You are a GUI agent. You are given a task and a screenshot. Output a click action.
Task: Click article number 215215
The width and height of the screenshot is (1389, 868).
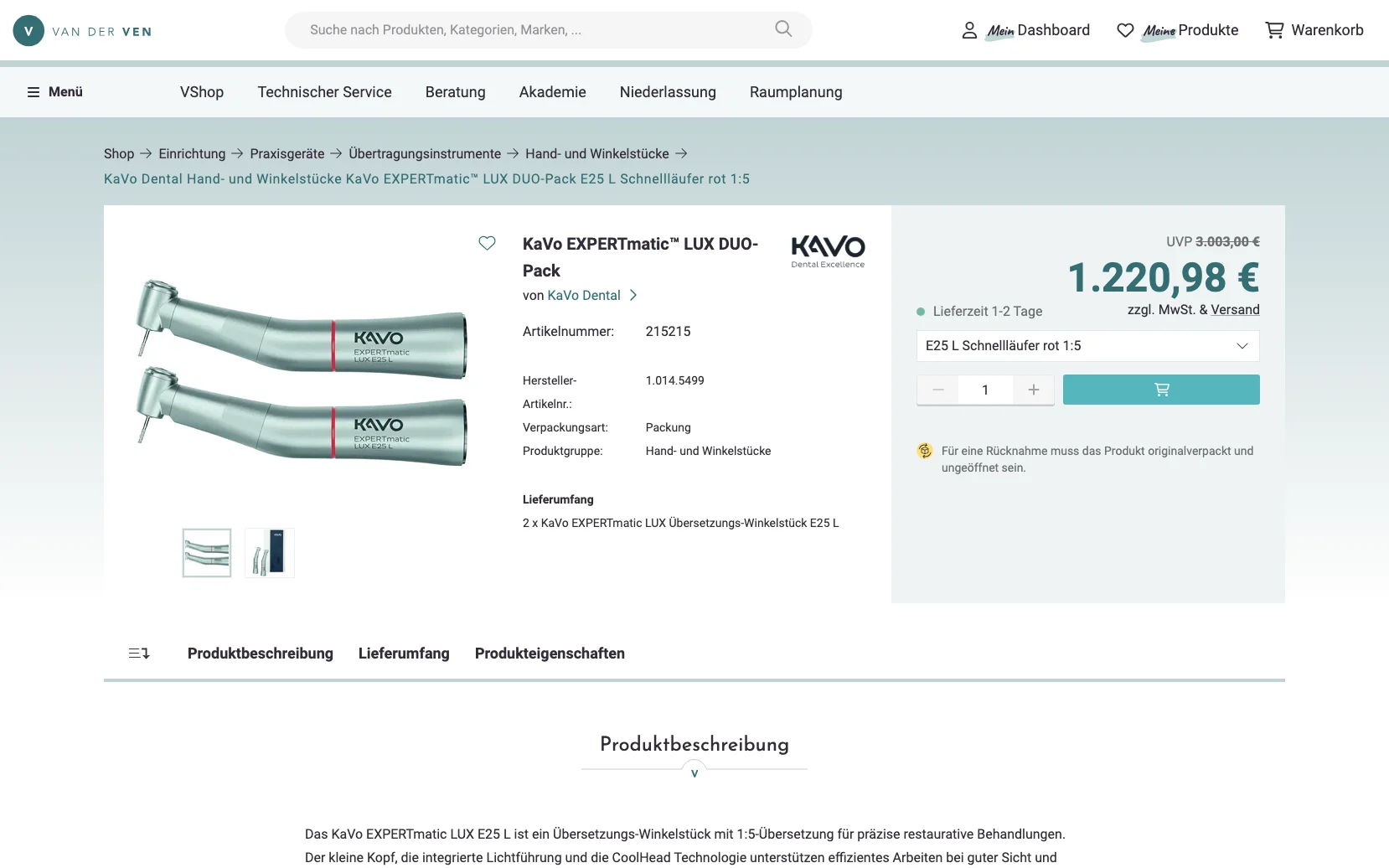668,331
